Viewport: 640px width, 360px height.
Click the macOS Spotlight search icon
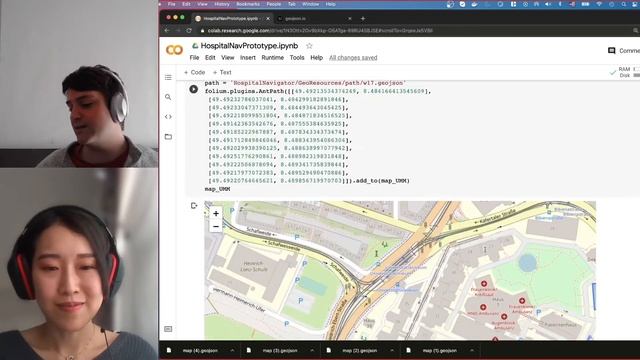[624, 4]
